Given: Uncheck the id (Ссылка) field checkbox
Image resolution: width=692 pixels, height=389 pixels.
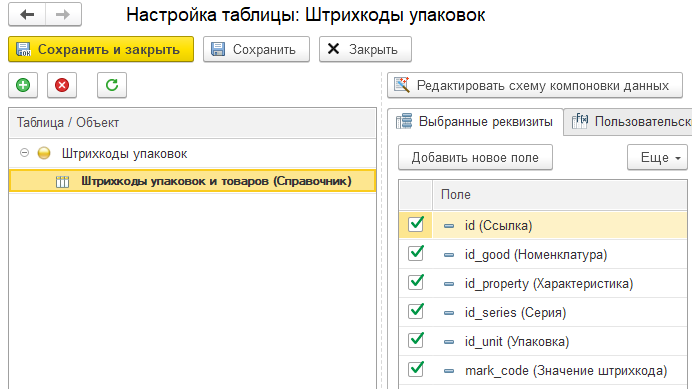Looking at the screenshot, I should pyautogui.click(x=416, y=224).
